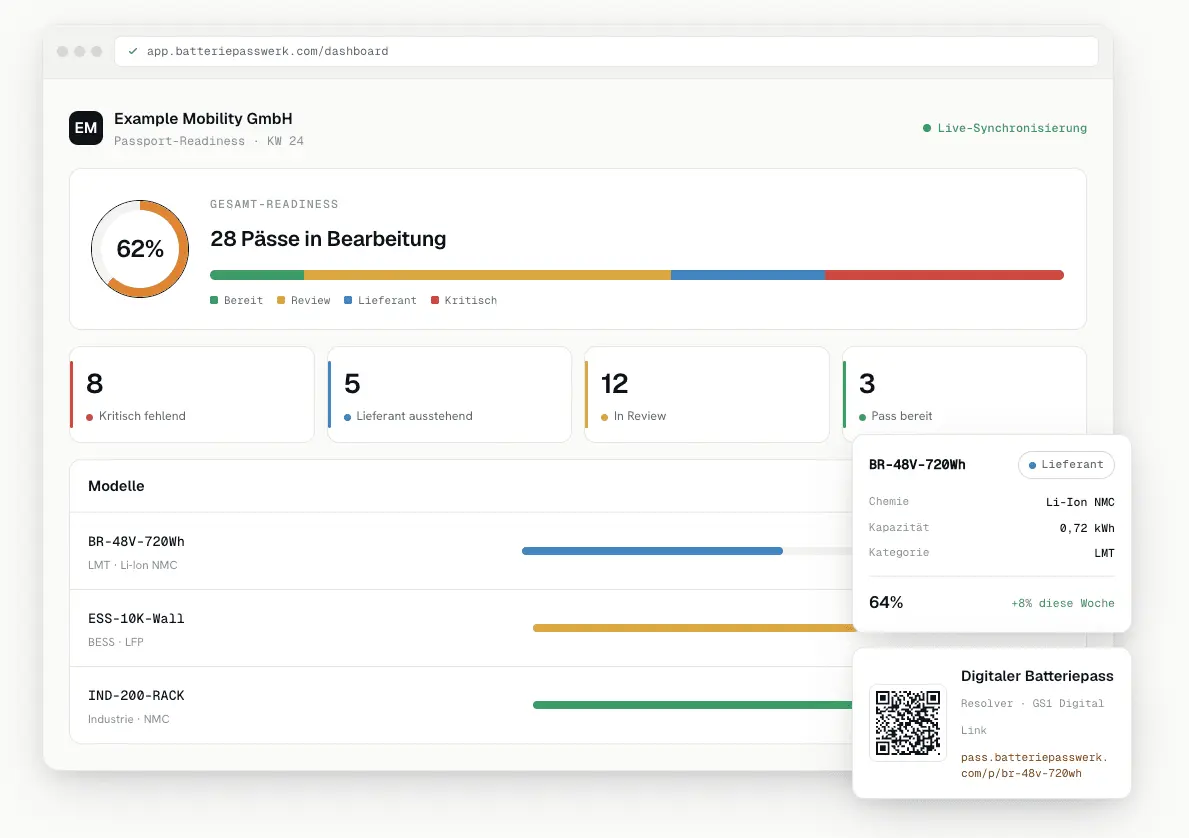The width and height of the screenshot is (1189, 838).
Task: Click the 64% value in detail card
Action: (x=886, y=602)
